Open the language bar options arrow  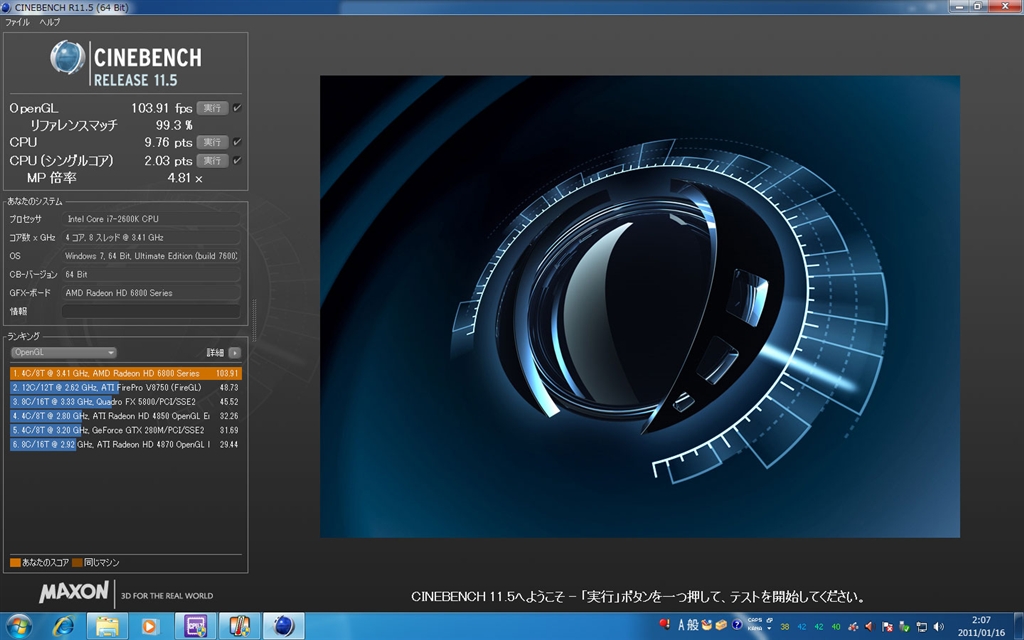click(x=769, y=628)
